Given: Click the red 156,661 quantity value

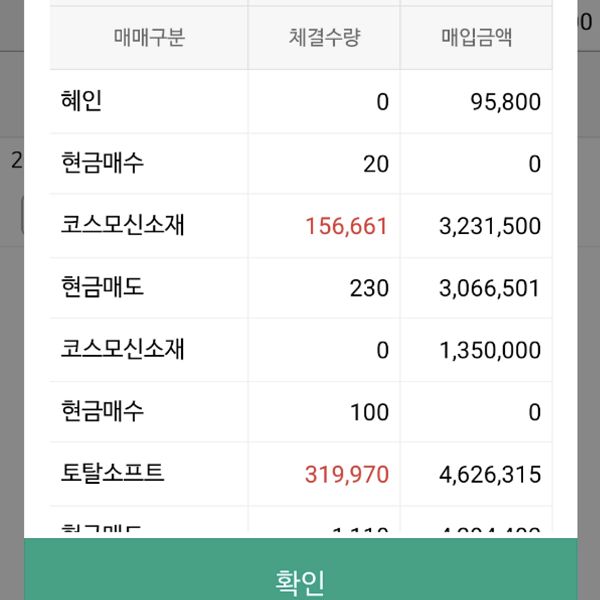Looking at the screenshot, I should tap(346, 226).
